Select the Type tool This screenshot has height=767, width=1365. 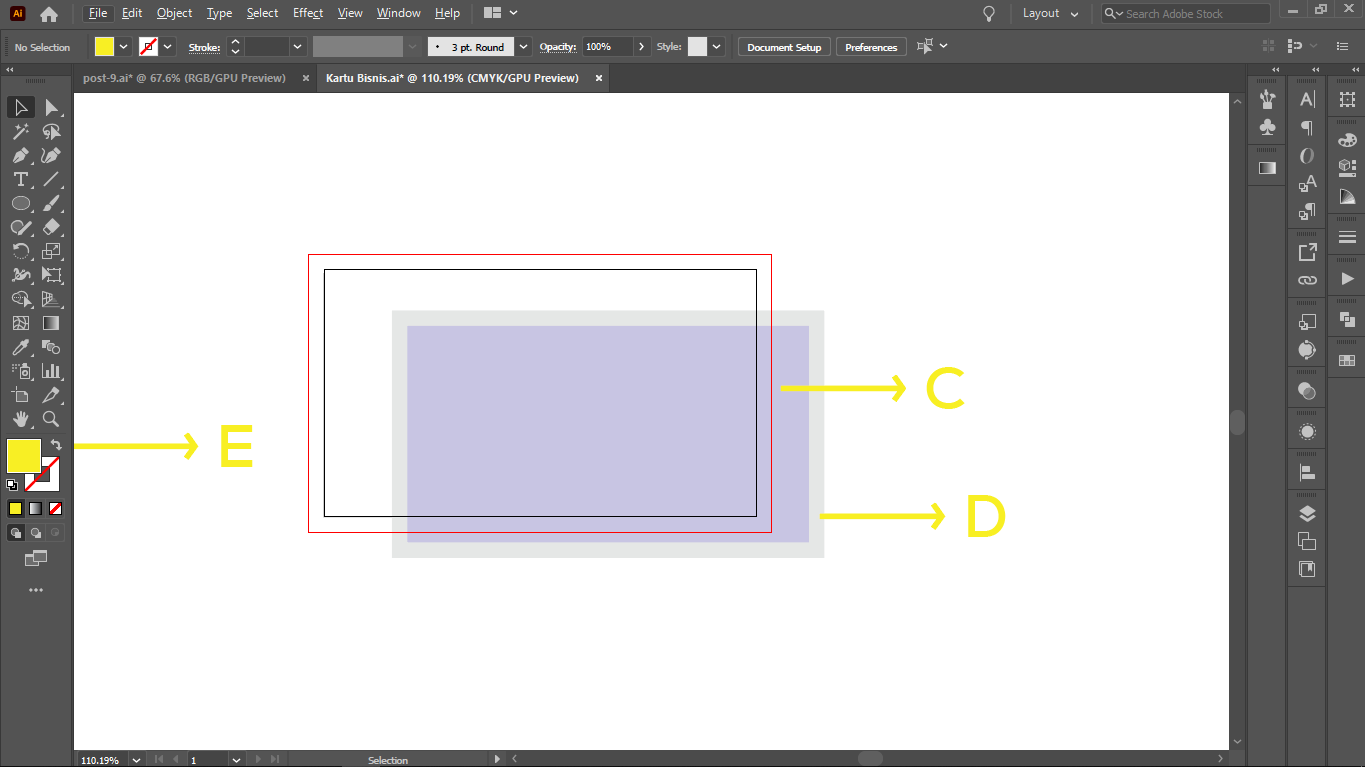[21, 179]
